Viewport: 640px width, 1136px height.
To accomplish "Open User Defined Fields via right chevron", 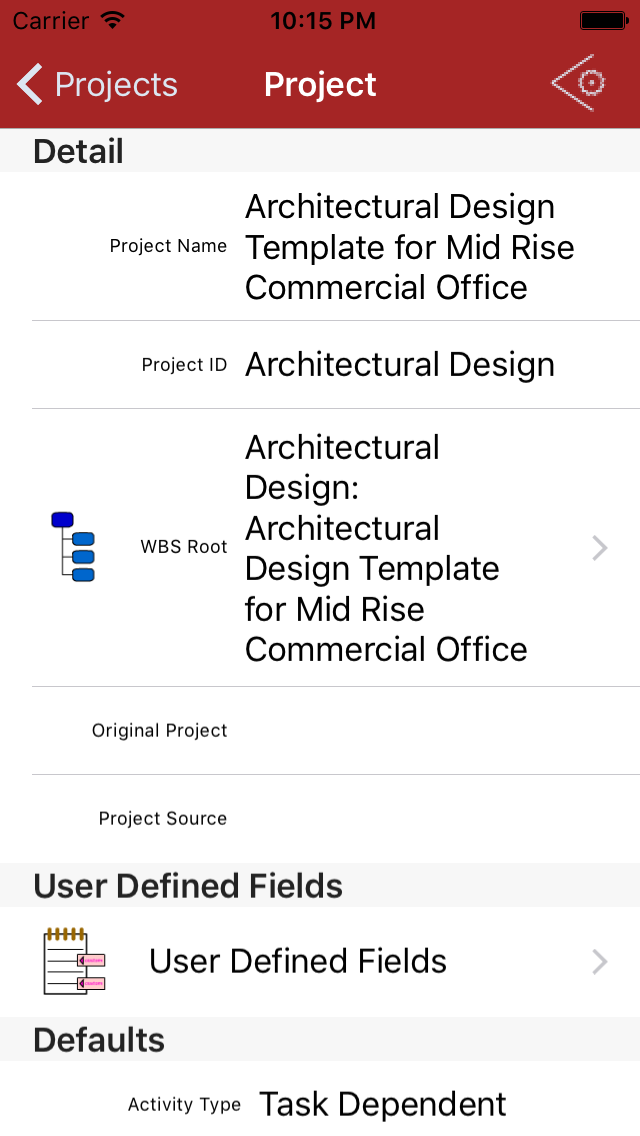I will [x=599, y=962].
